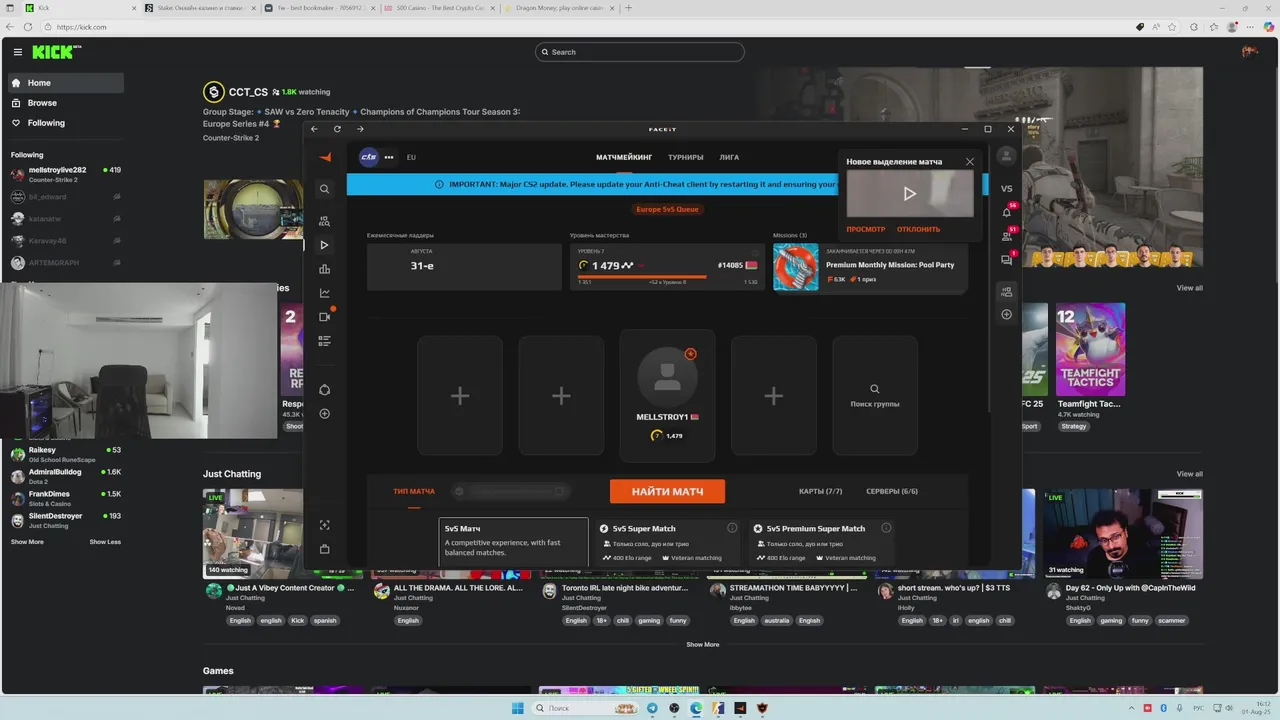Select the ТИП МАТЧА tab
This screenshot has width=1280, height=720.
[x=414, y=491]
